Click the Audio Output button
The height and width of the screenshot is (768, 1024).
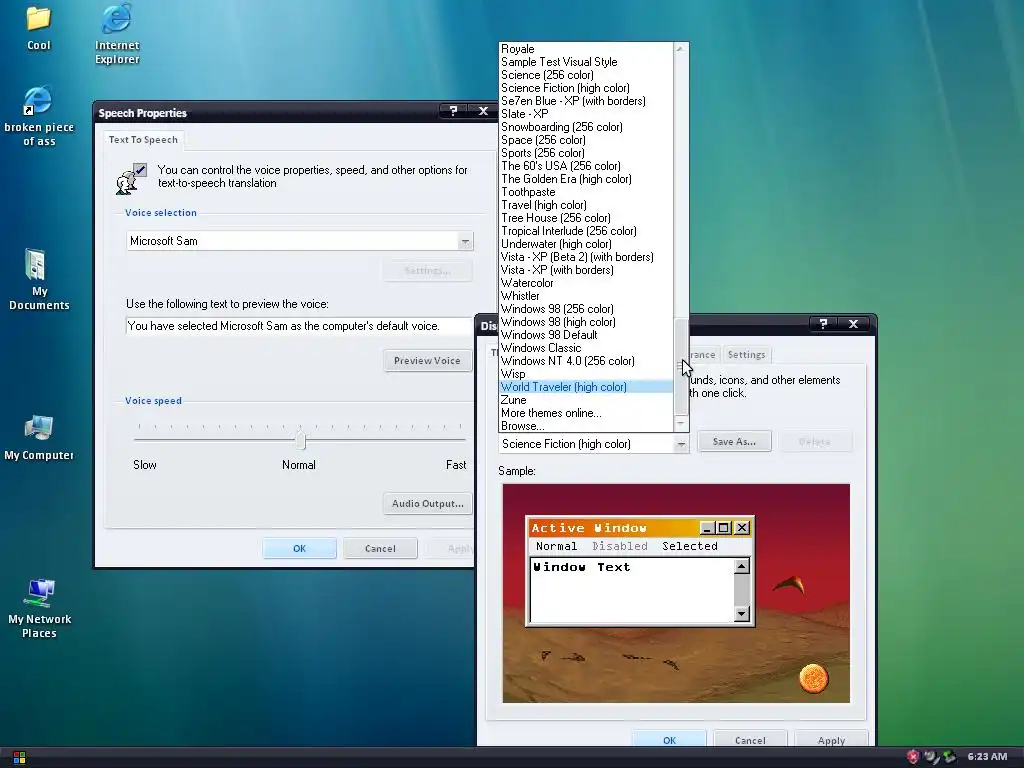[427, 504]
